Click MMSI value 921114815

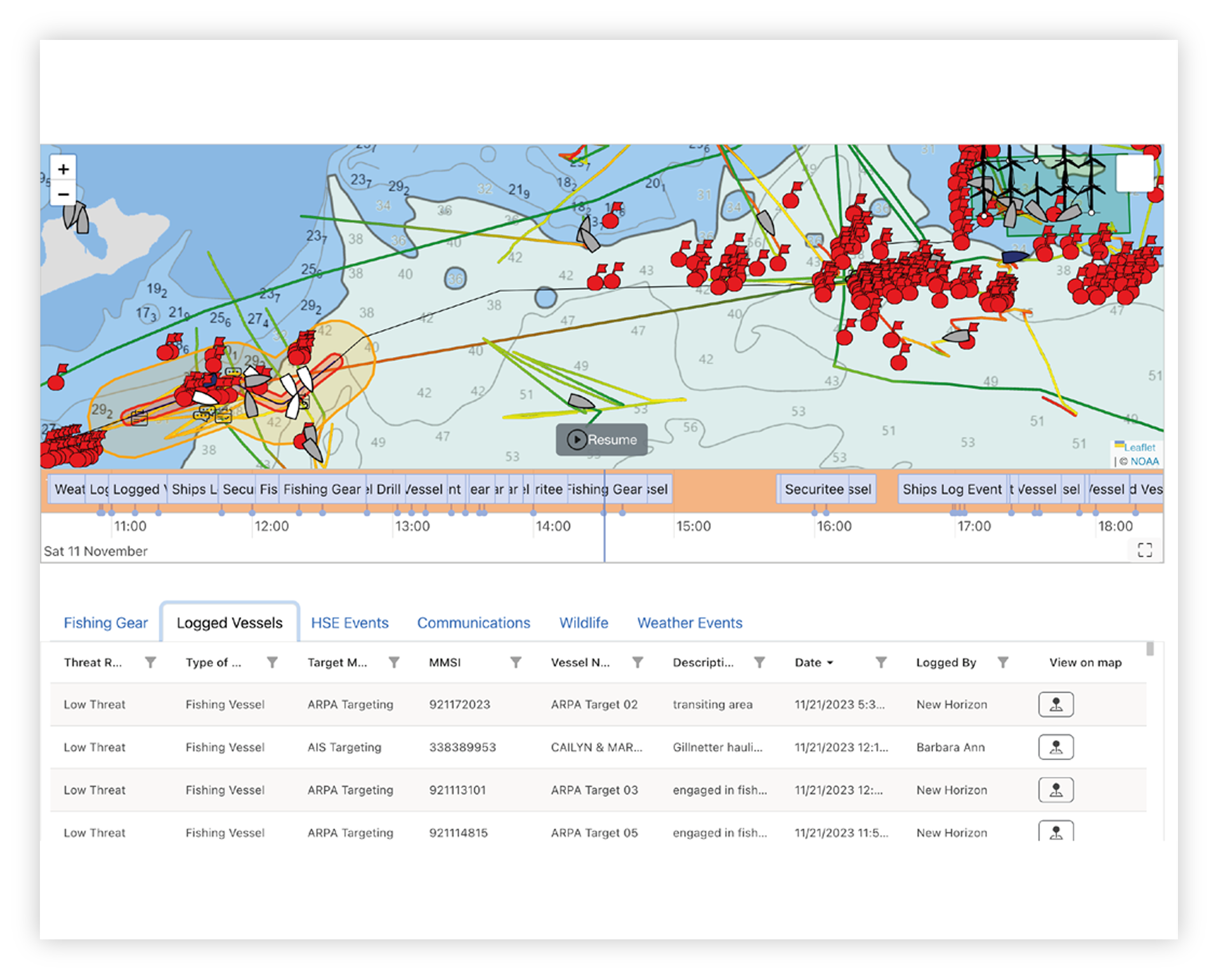coord(458,832)
